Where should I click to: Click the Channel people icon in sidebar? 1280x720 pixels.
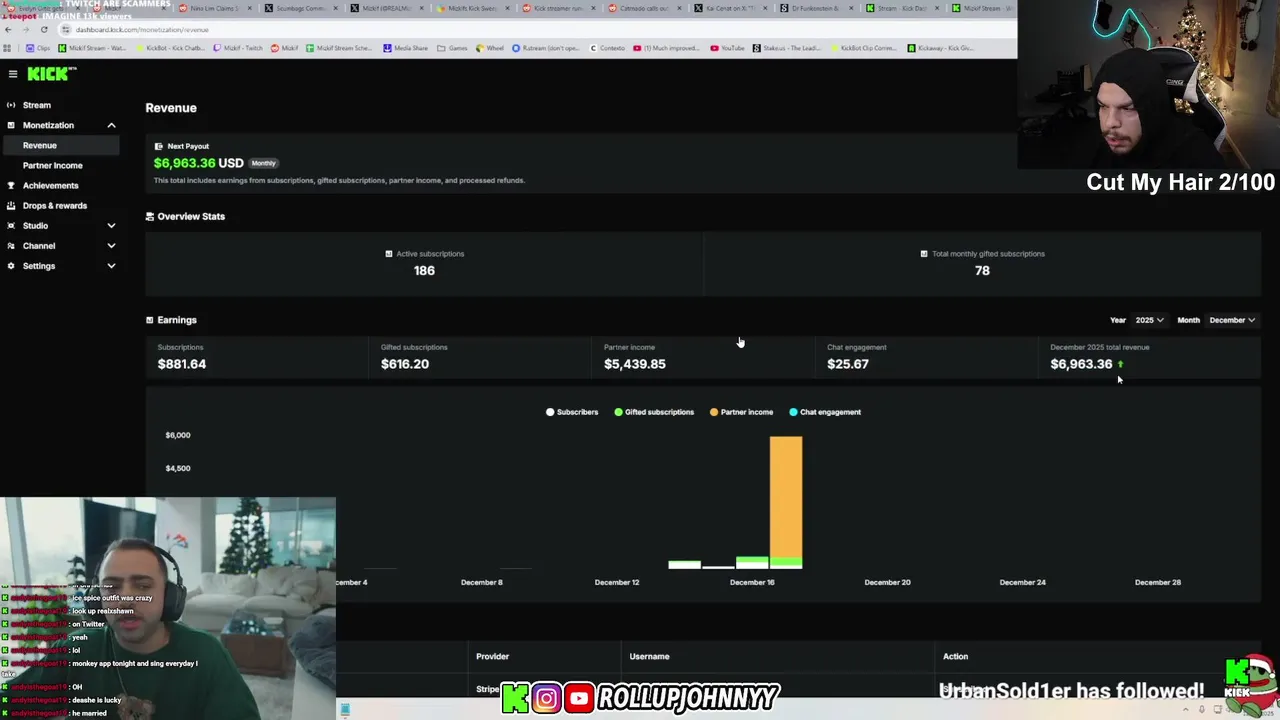pos(11,245)
